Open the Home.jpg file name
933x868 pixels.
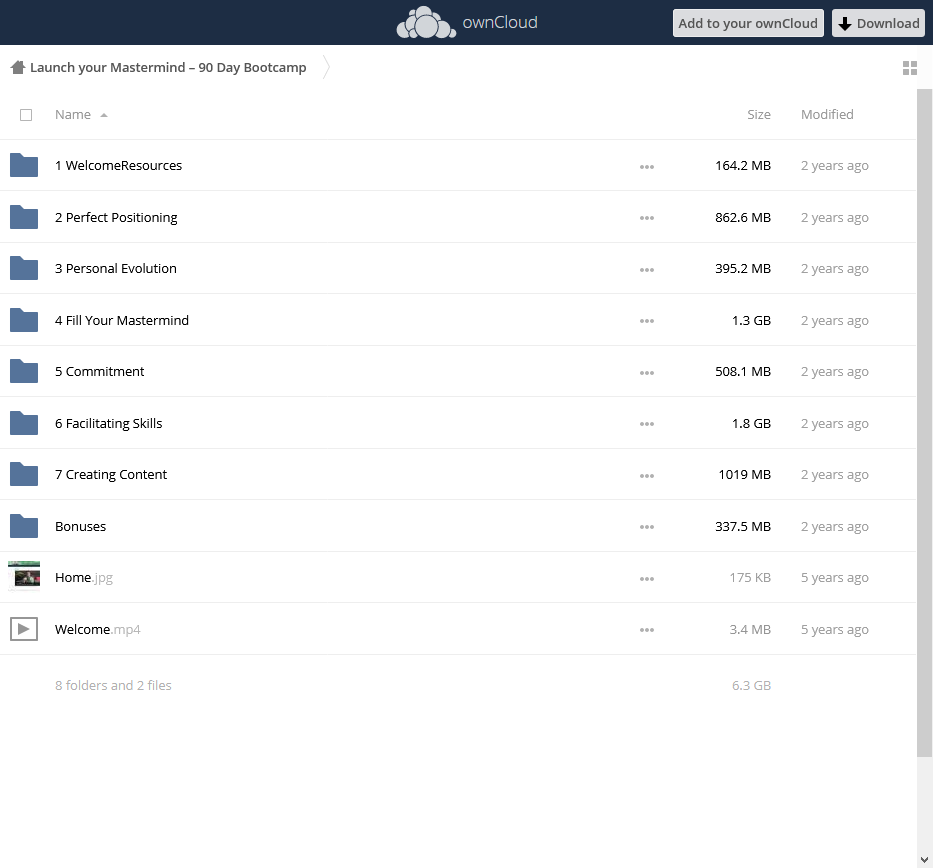(x=83, y=577)
